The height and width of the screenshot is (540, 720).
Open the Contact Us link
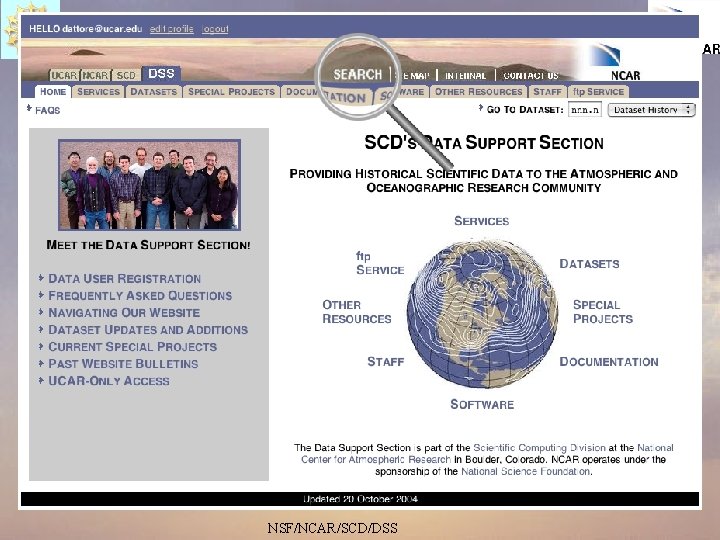point(531,76)
